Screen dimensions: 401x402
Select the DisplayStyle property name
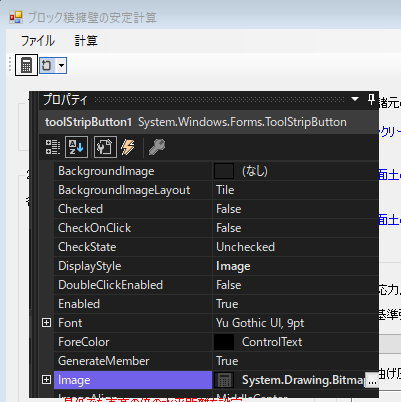pyautogui.click(x=89, y=266)
